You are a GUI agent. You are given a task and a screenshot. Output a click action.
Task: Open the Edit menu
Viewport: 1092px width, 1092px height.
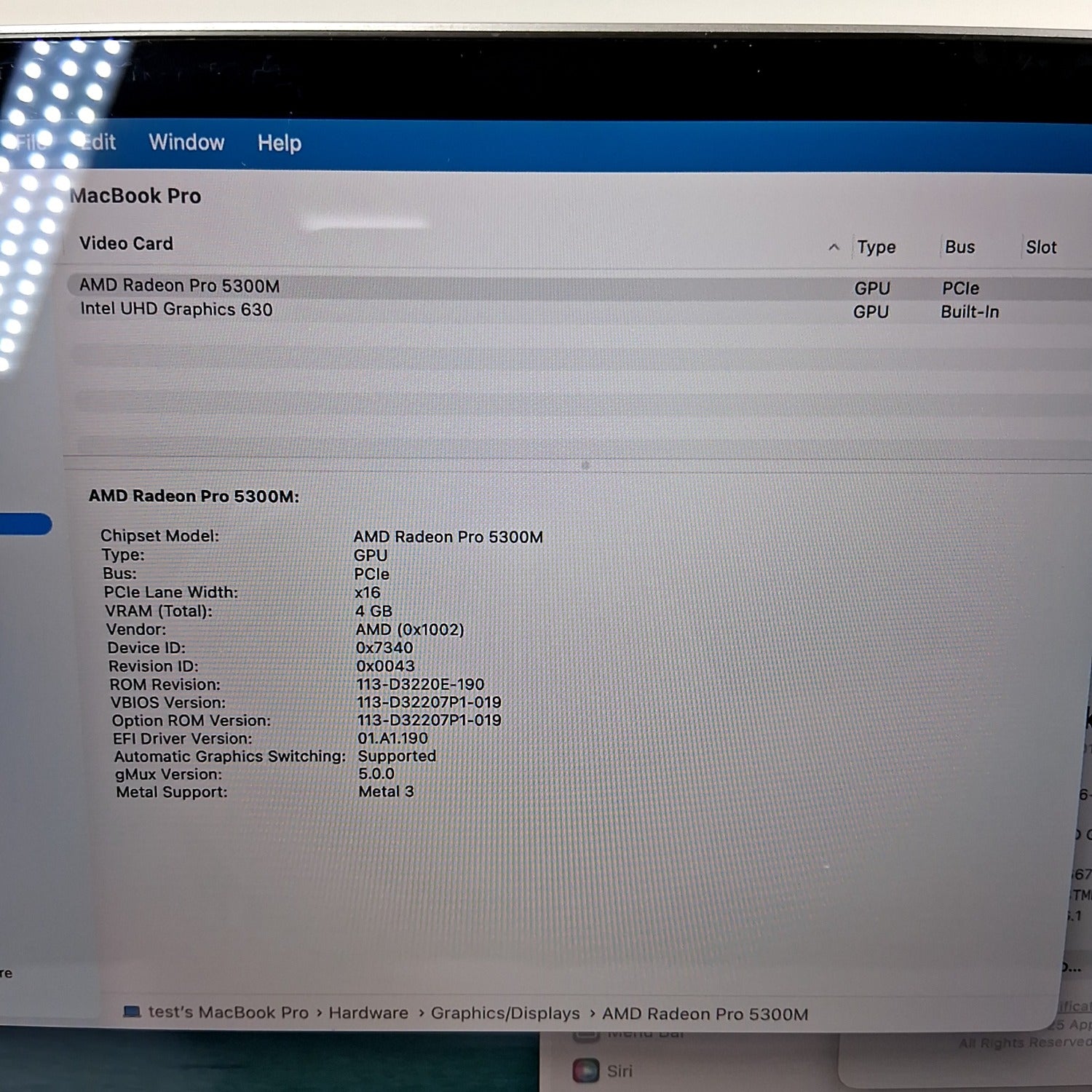(99, 142)
